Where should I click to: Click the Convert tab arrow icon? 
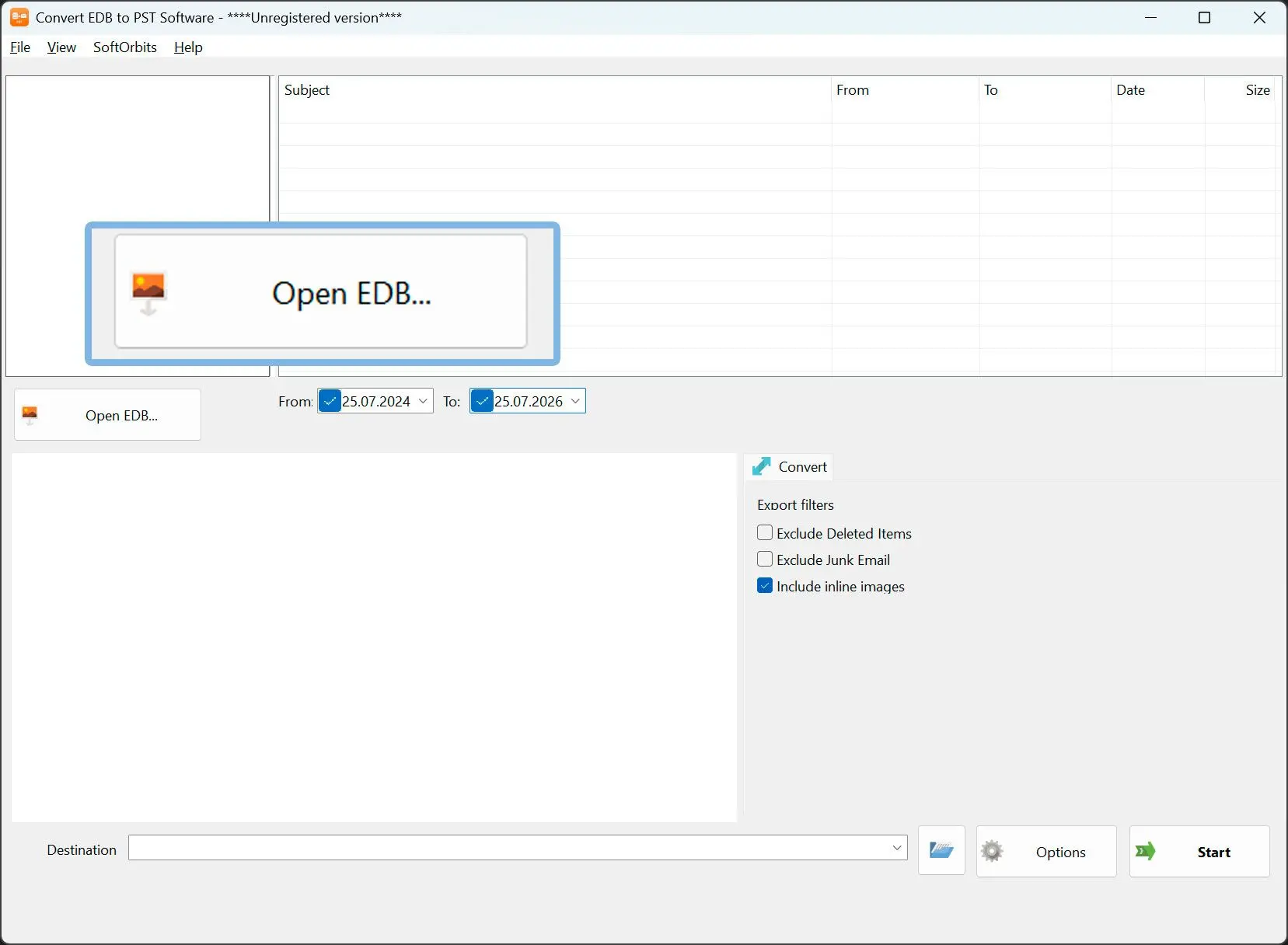(x=762, y=466)
